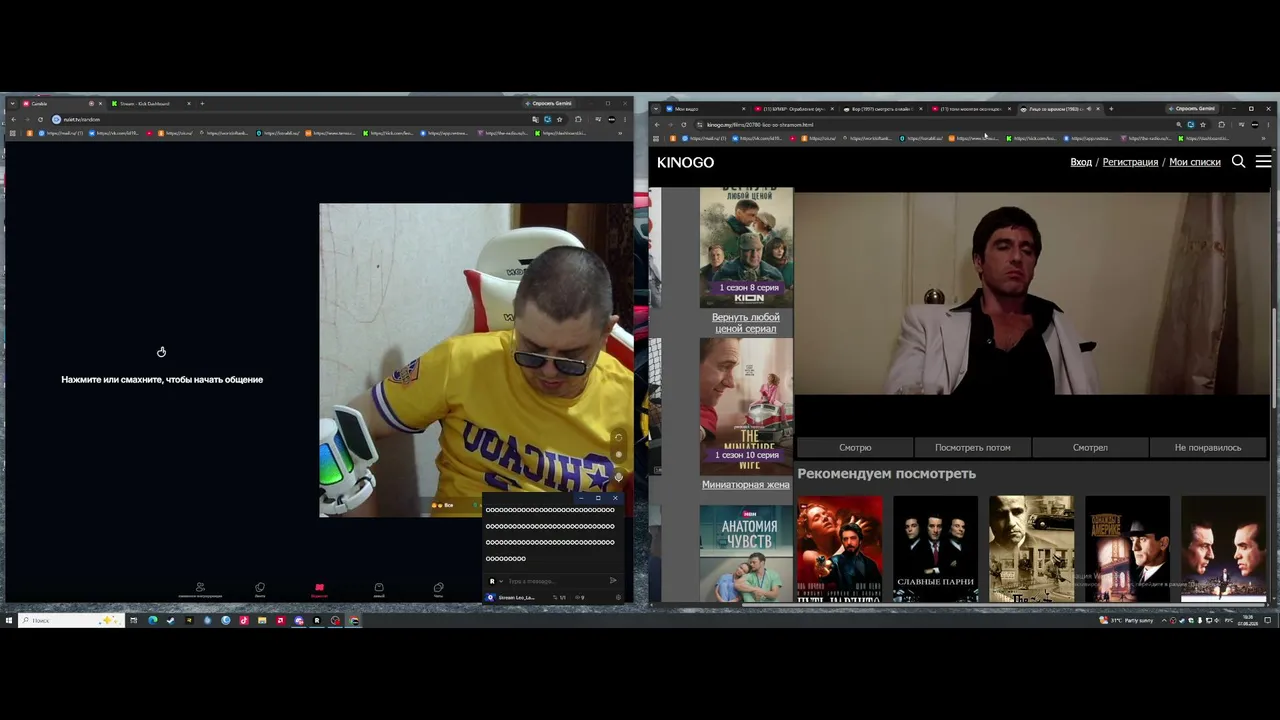Click the Нажмите или смахните start prompt

pos(162,380)
